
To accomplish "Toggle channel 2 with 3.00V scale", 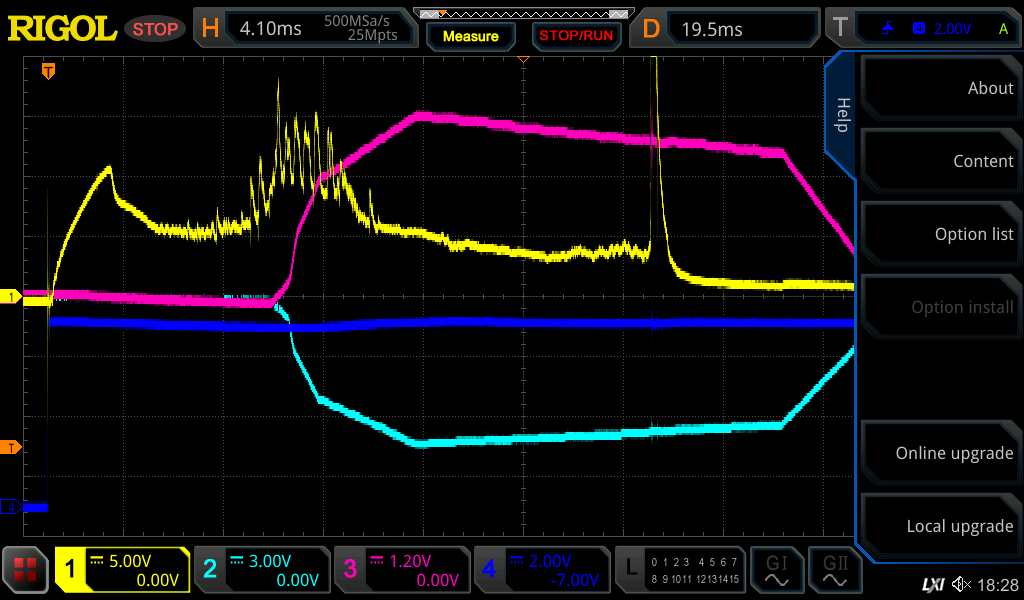I will click(x=261, y=570).
